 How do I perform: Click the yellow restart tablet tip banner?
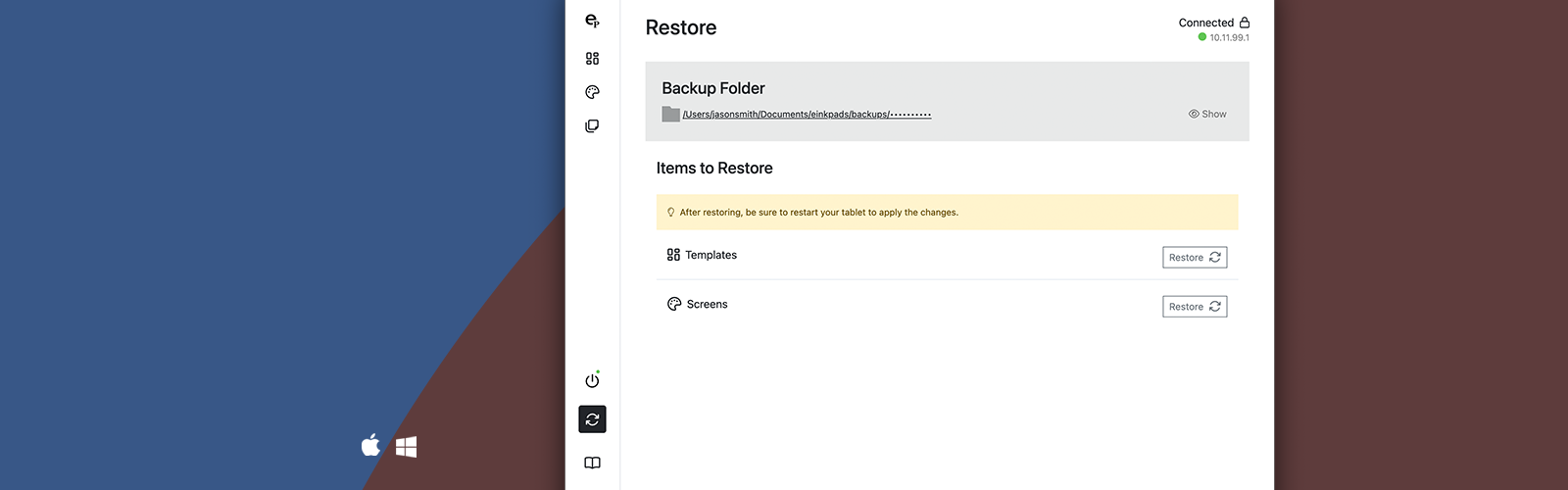(947, 212)
